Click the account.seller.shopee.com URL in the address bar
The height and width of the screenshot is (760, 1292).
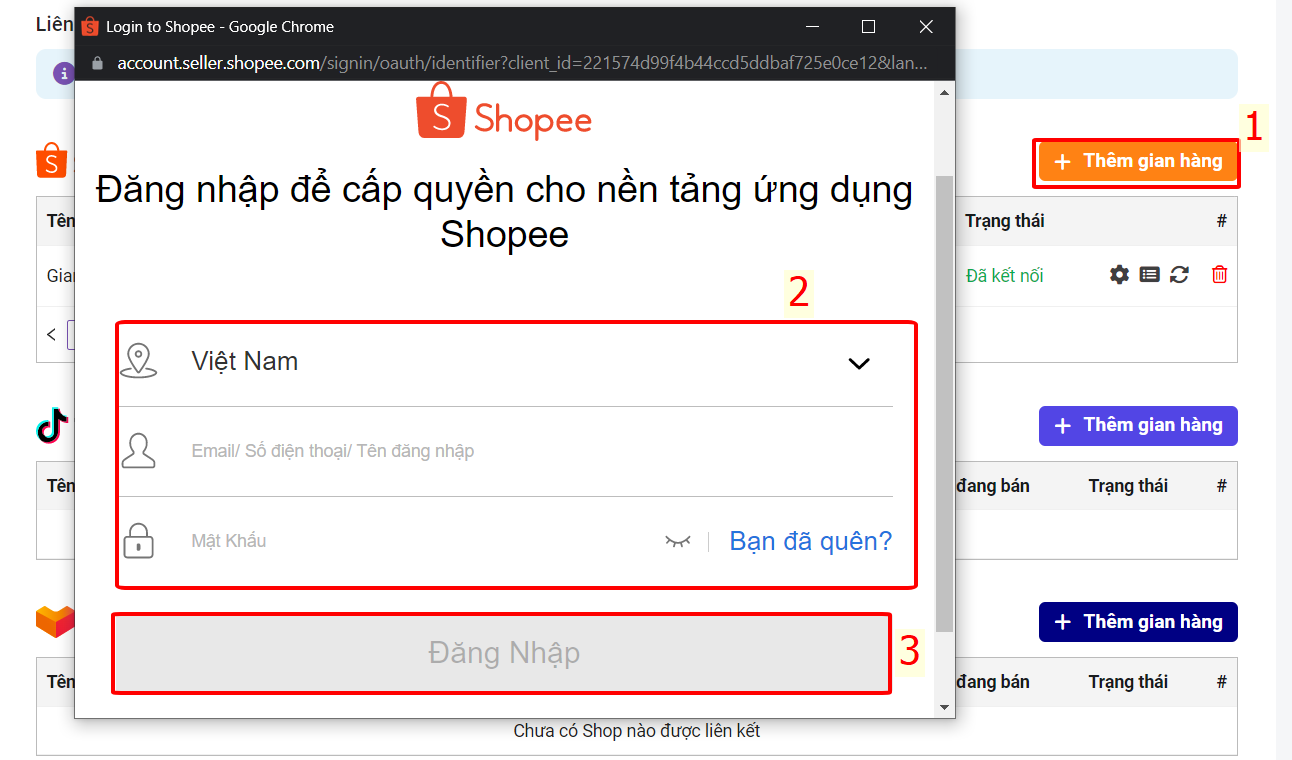tap(523, 63)
